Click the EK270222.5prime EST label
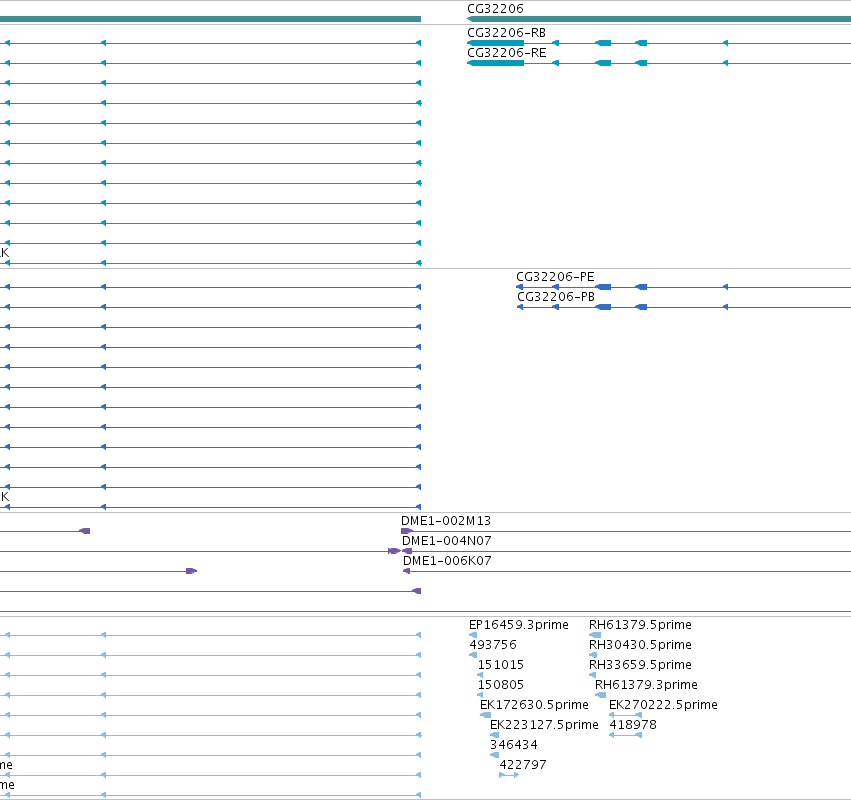851x800 pixels. point(663,705)
